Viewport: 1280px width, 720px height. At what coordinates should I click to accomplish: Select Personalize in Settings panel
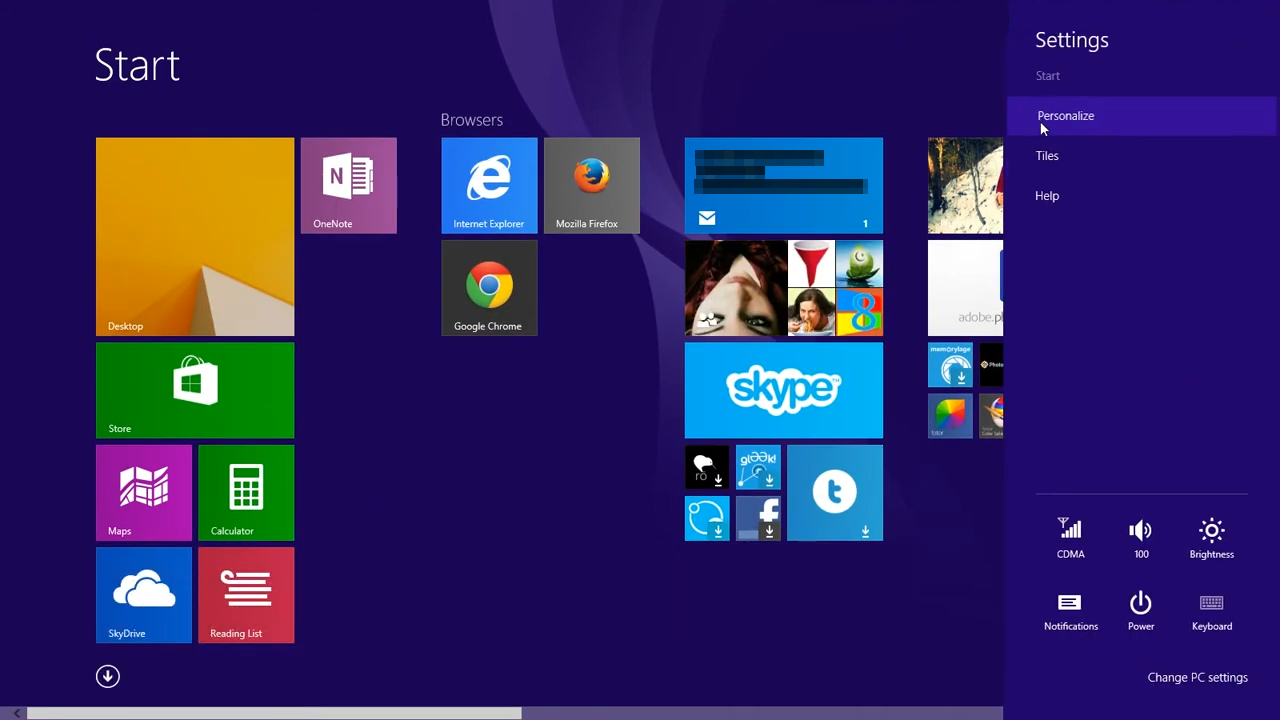coord(1066,116)
